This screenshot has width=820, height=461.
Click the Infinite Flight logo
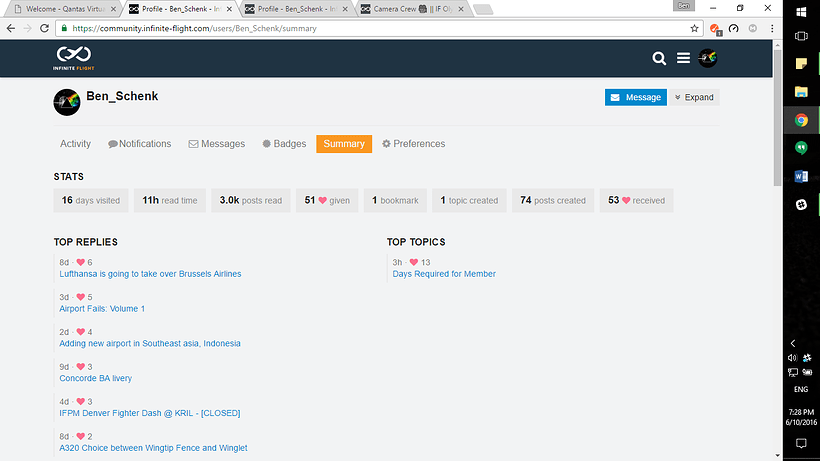[74, 58]
